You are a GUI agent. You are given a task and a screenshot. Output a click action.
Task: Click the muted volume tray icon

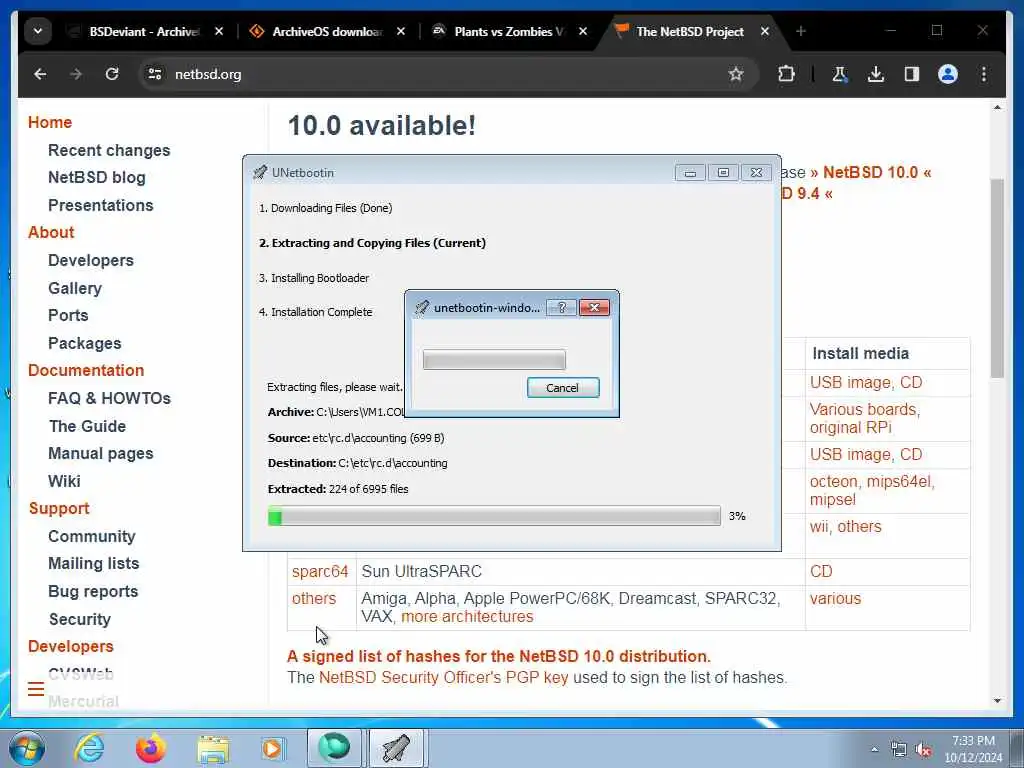923,750
